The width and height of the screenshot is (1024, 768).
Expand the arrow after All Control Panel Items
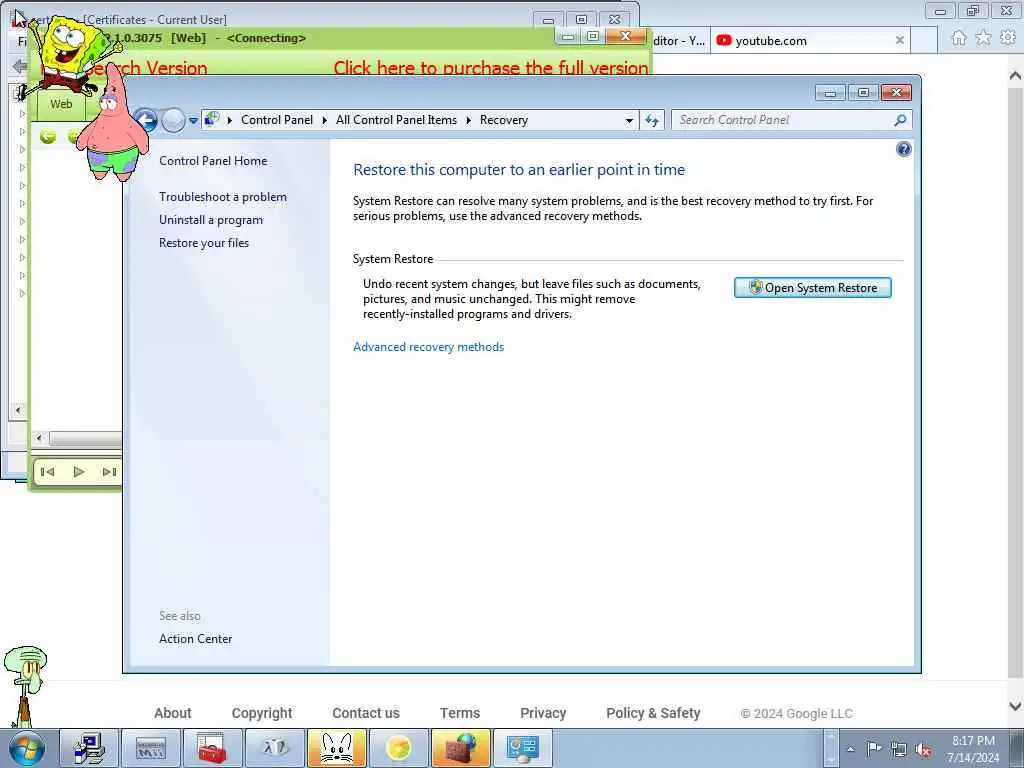point(469,120)
